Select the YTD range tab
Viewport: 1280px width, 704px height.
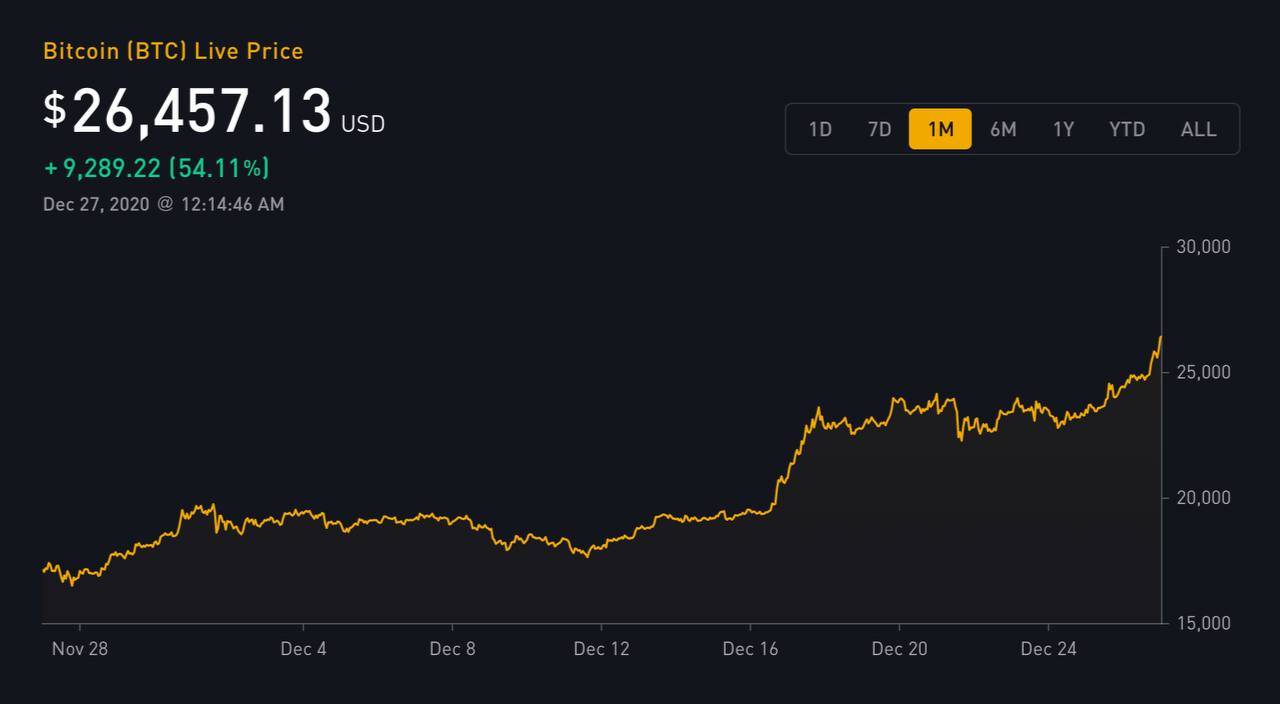pos(1127,129)
